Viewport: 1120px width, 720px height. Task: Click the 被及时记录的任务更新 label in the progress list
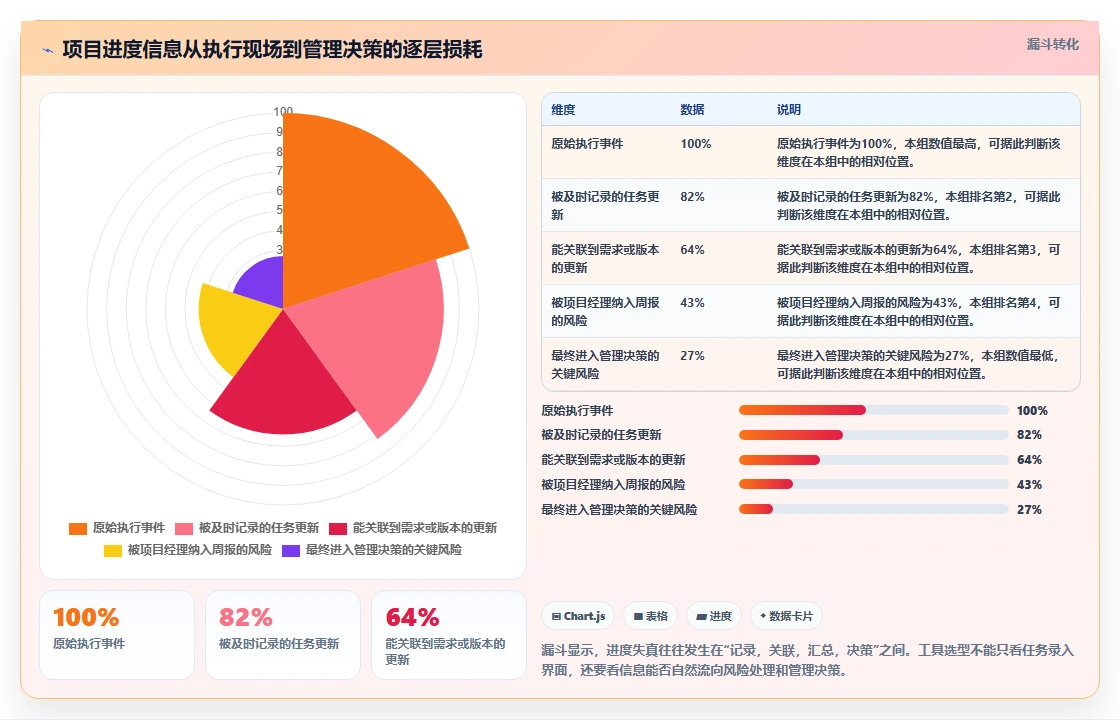(x=601, y=435)
